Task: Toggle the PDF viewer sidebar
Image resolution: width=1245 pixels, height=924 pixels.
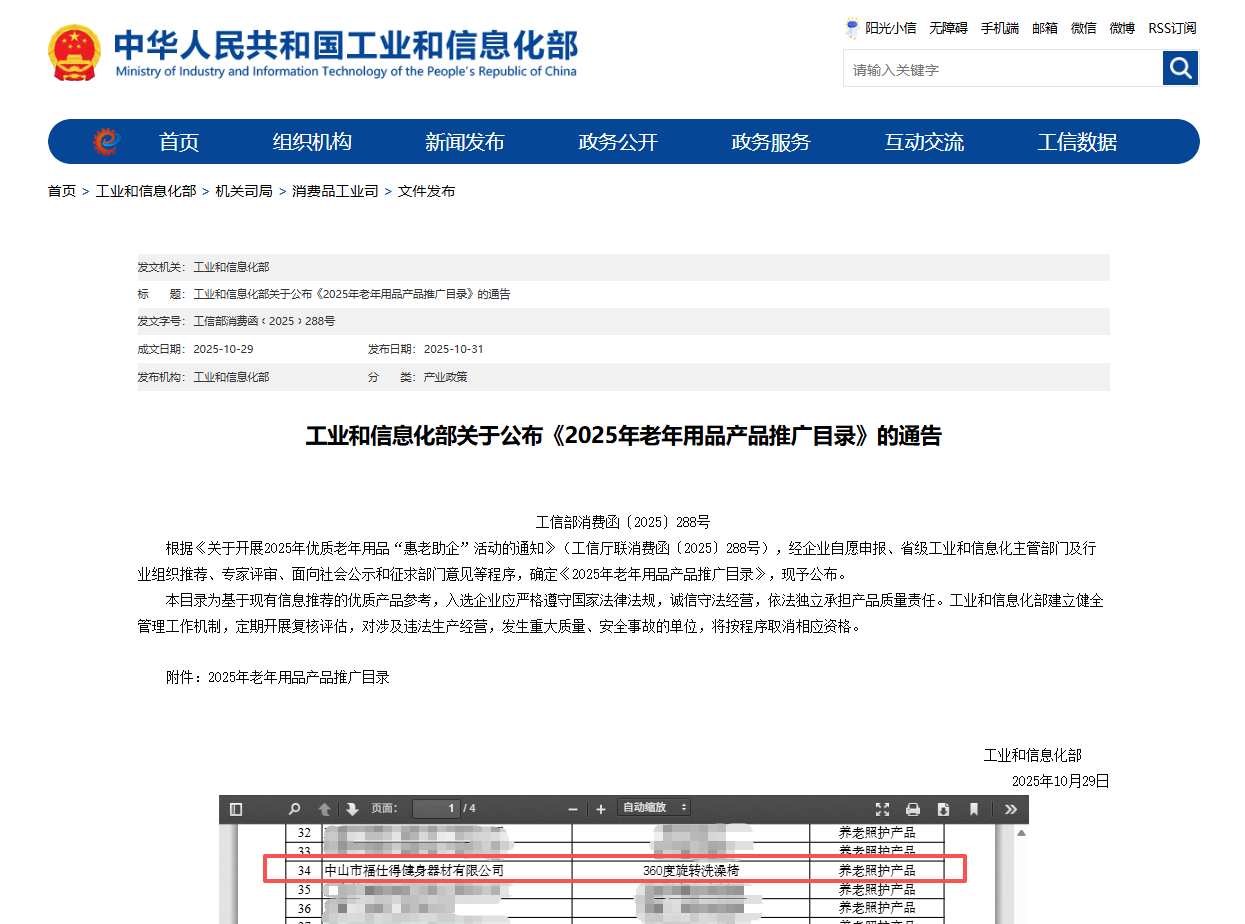Action: pyautogui.click(x=236, y=809)
